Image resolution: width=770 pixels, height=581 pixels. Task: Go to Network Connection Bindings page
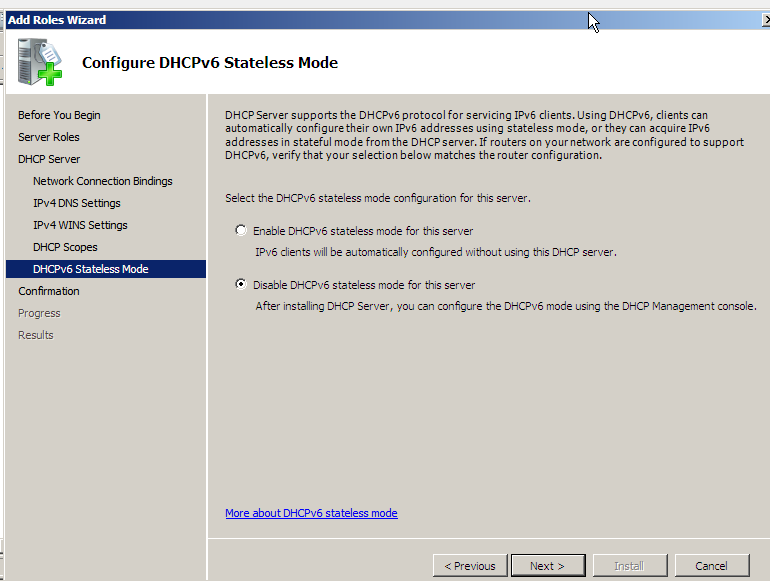(x=103, y=181)
